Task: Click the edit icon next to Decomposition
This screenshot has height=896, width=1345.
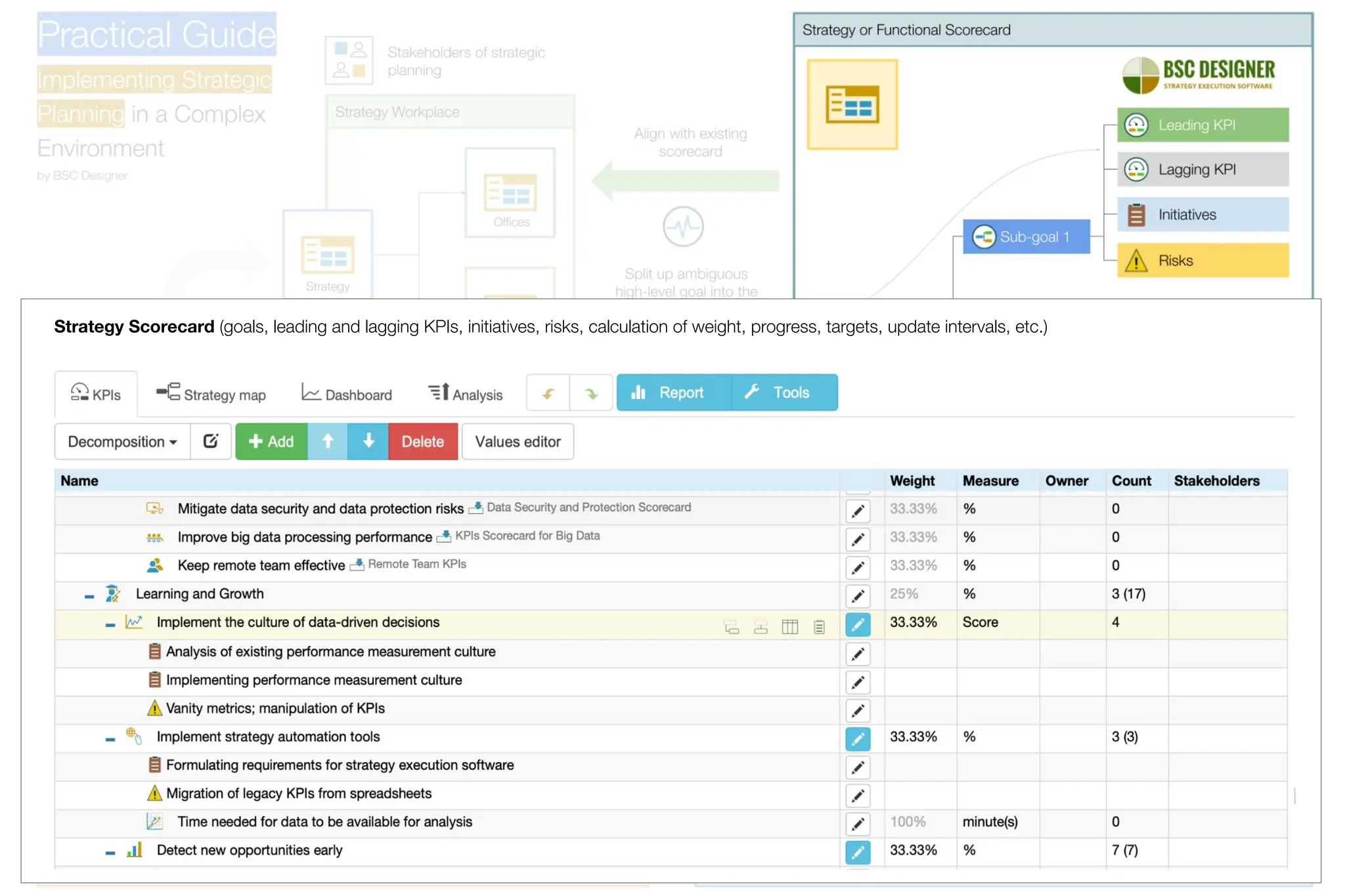Action: coord(211,441)
